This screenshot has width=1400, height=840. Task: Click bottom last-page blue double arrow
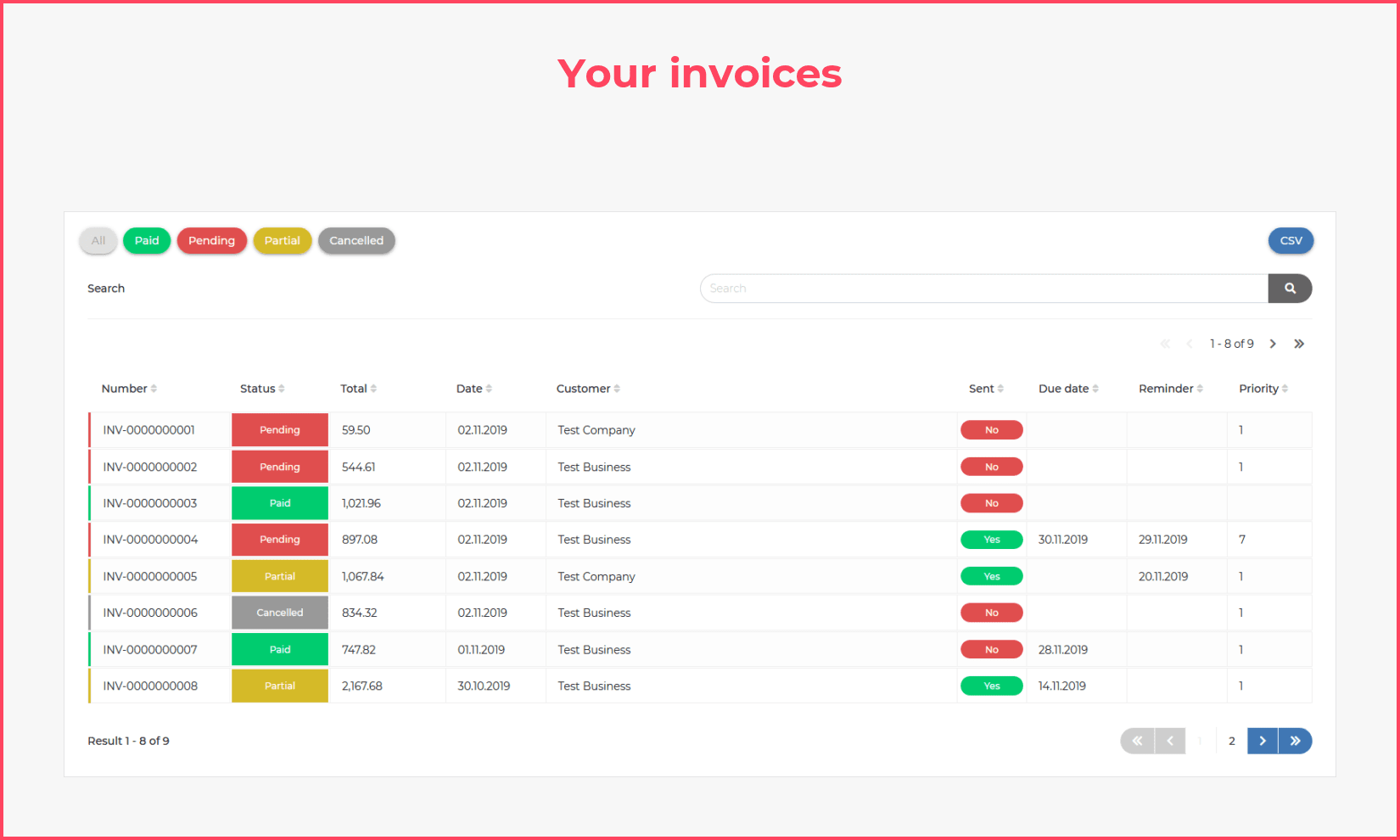pos(1296,741)
